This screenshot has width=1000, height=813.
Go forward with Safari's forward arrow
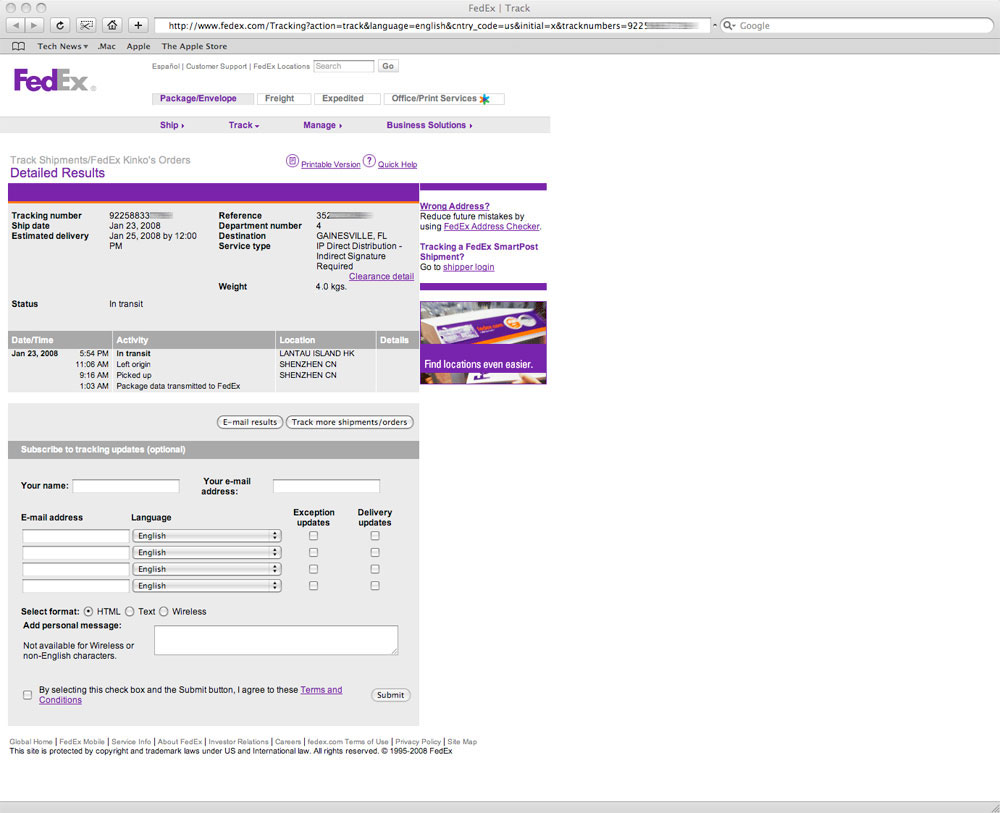(34, 26)
